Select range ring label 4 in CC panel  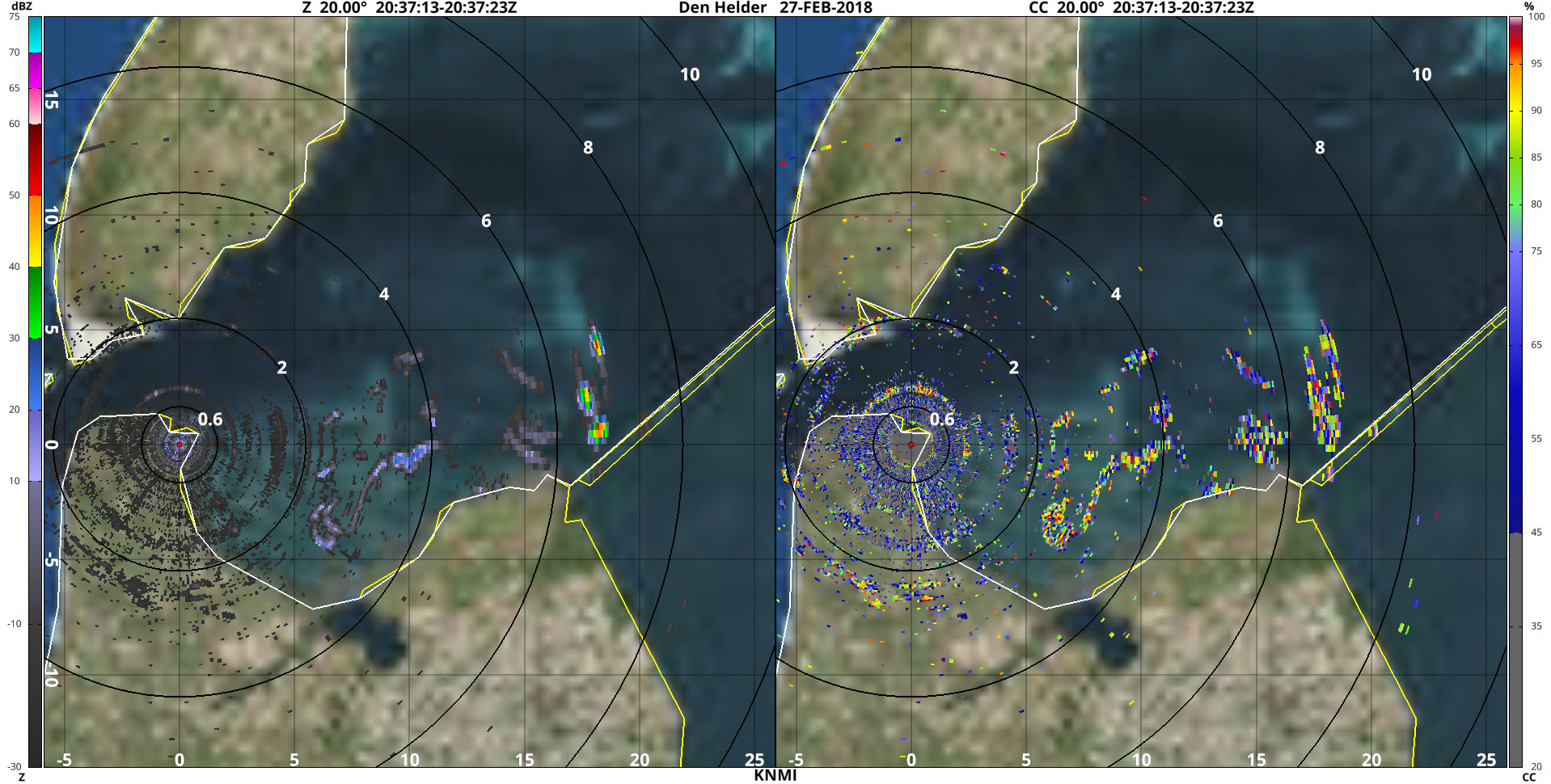click(x=1116, y=294)
